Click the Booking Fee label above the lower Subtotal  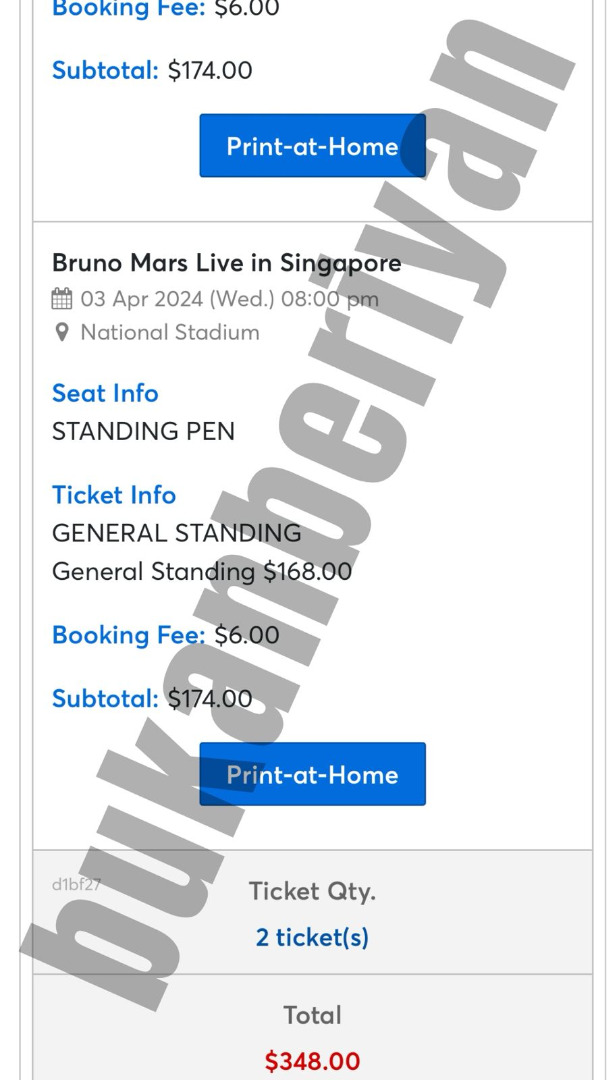pyautogui.click(x=128, y=635)
